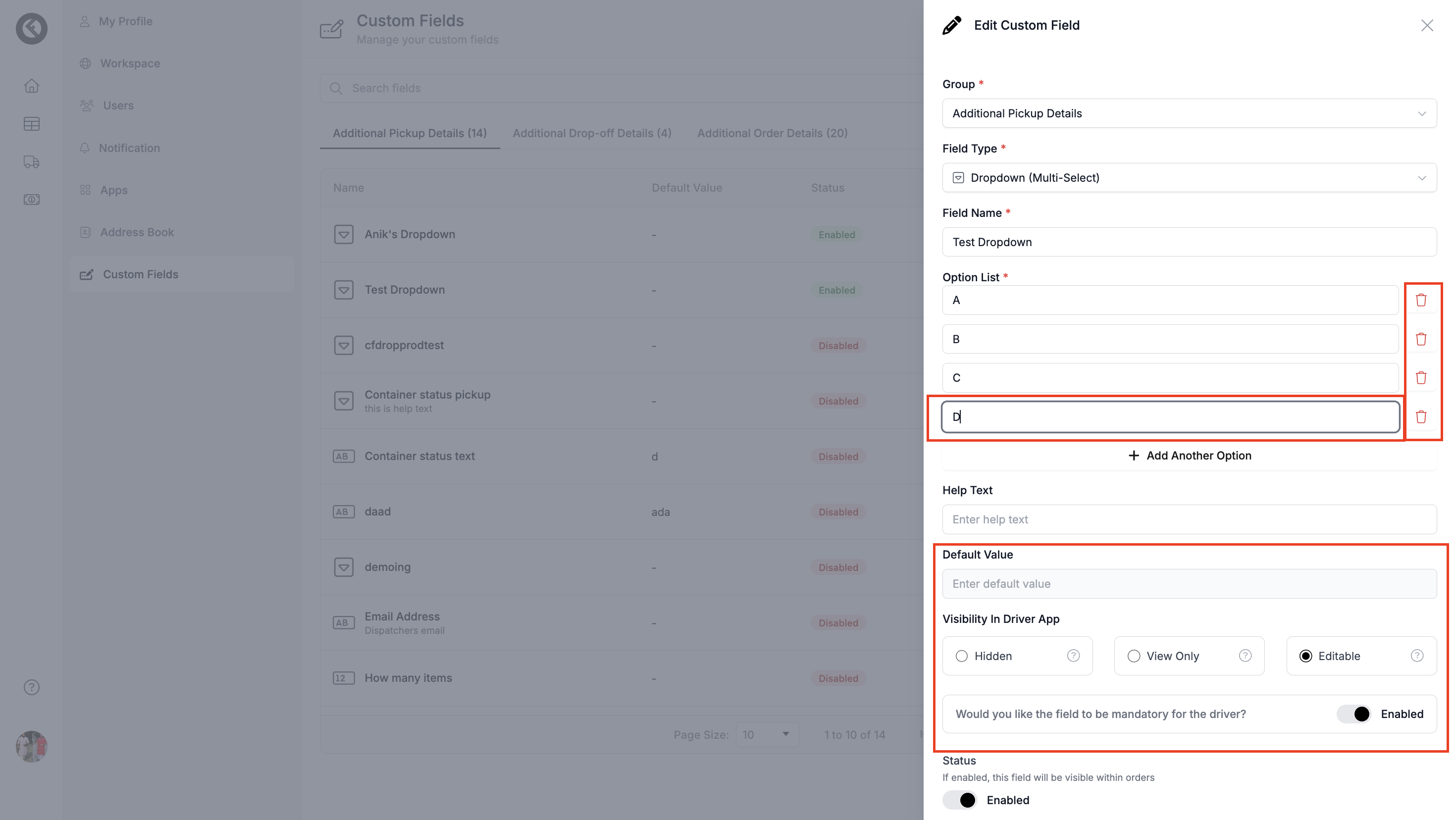Close the Edit Custom Field panel
The height and width of the screenshot is (820, 1456).
point(1427,25)
